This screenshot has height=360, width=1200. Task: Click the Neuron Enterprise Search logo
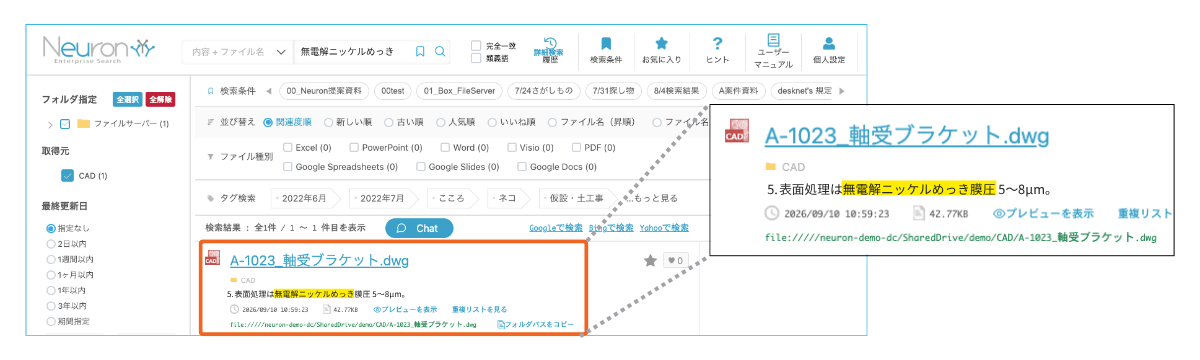point(98,50)
